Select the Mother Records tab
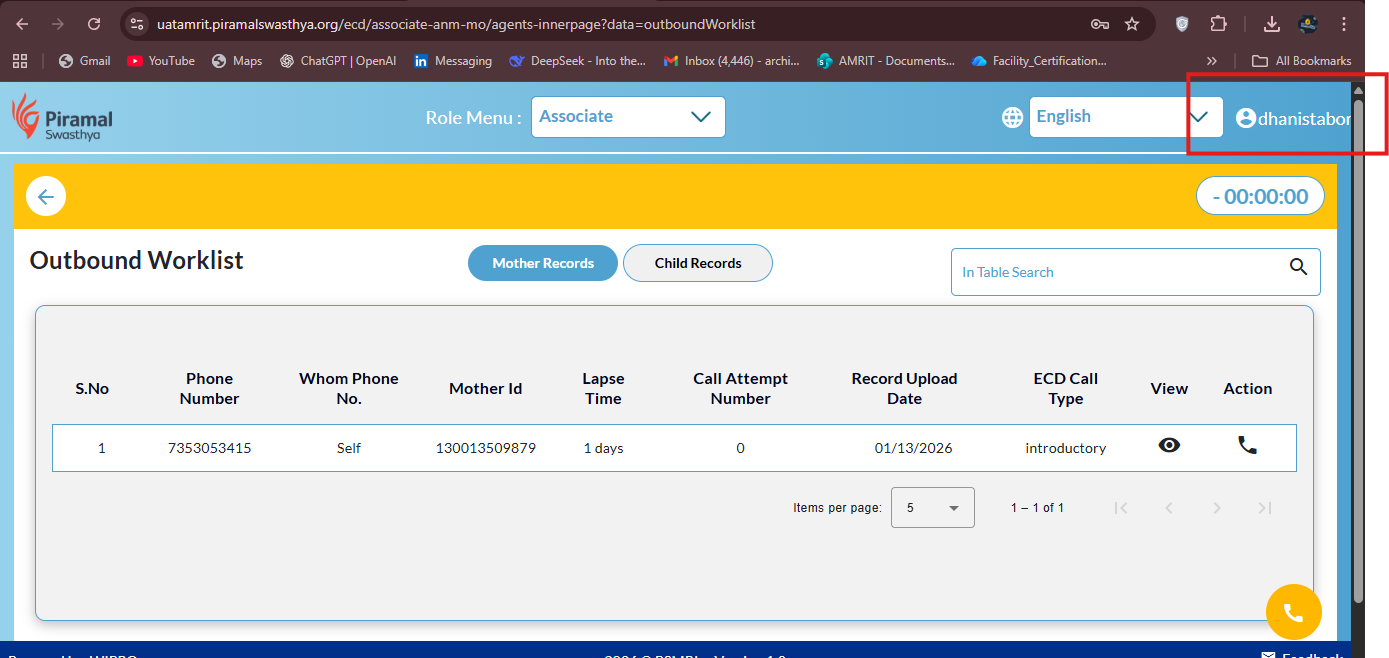Screen dimensions: 1389x658 point(542,263)
